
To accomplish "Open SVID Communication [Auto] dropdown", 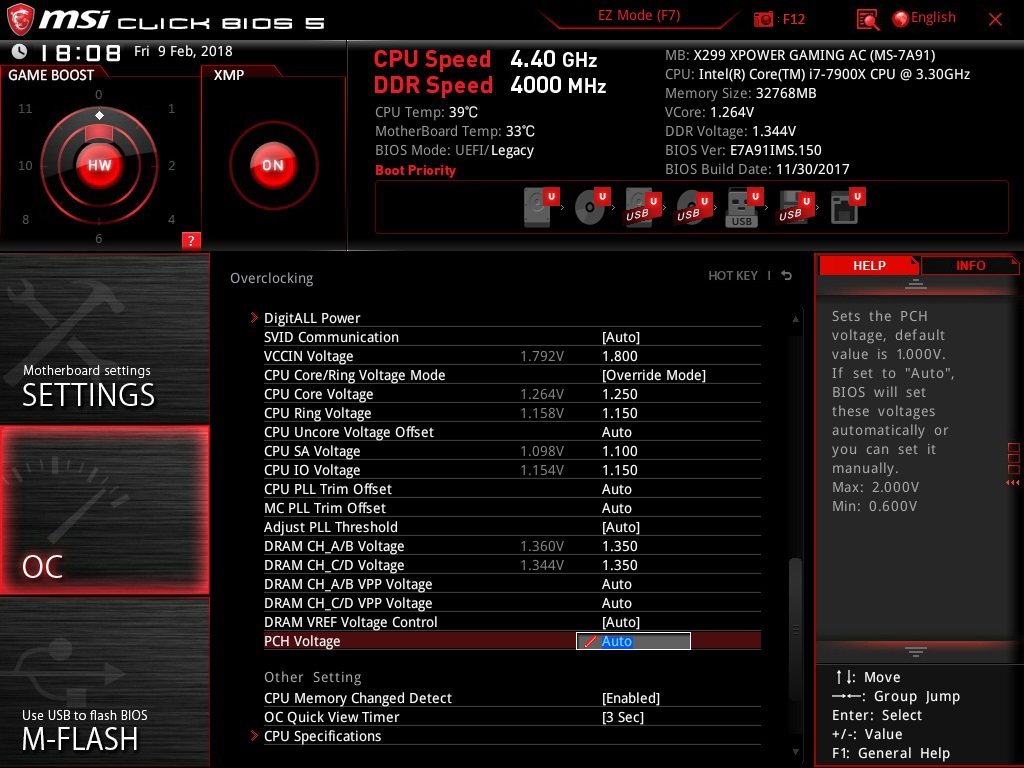I will pyautogui.click(x=620, y=337).
